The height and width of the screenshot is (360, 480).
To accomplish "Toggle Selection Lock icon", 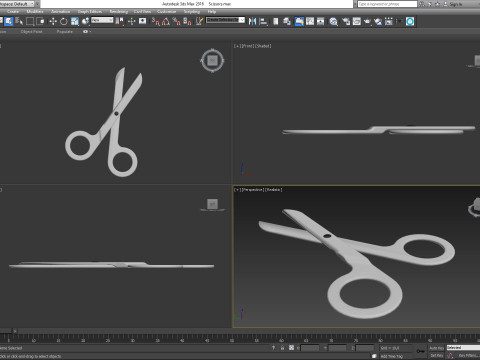I will pos(282,348).
